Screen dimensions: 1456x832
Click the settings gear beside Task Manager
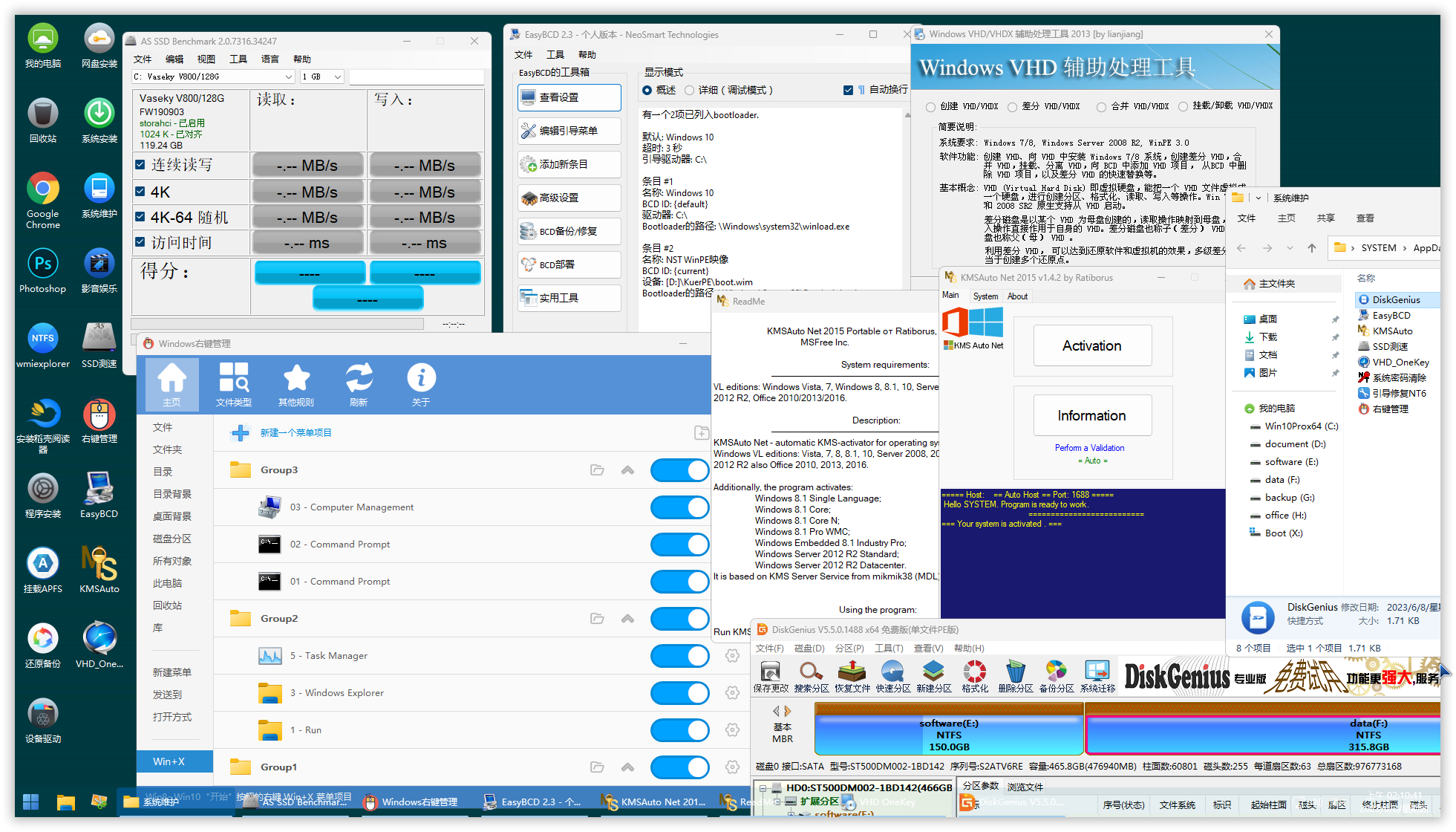point(732,655)
